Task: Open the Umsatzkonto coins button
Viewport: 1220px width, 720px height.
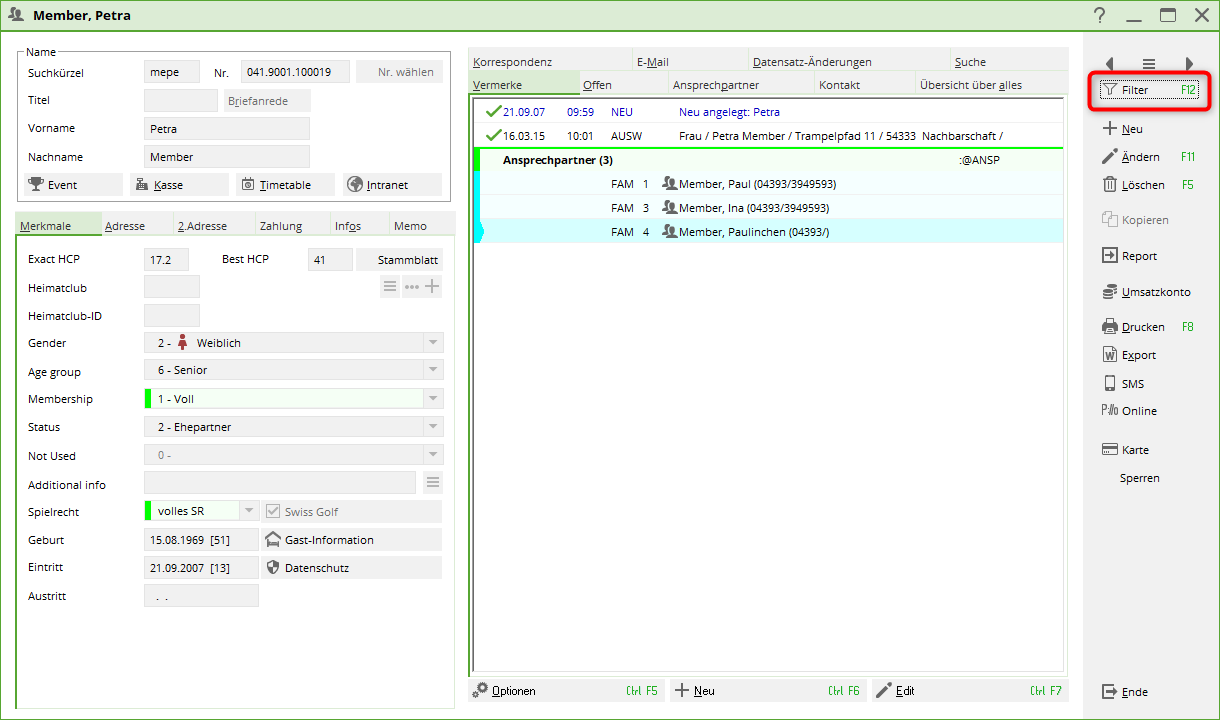Action: [x=1147, y=292]
